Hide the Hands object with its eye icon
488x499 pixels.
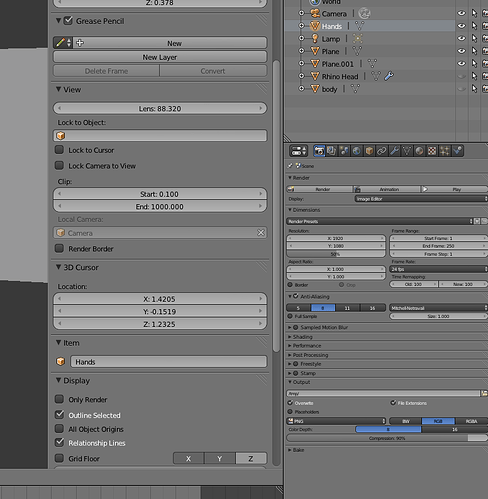[461, 26]
